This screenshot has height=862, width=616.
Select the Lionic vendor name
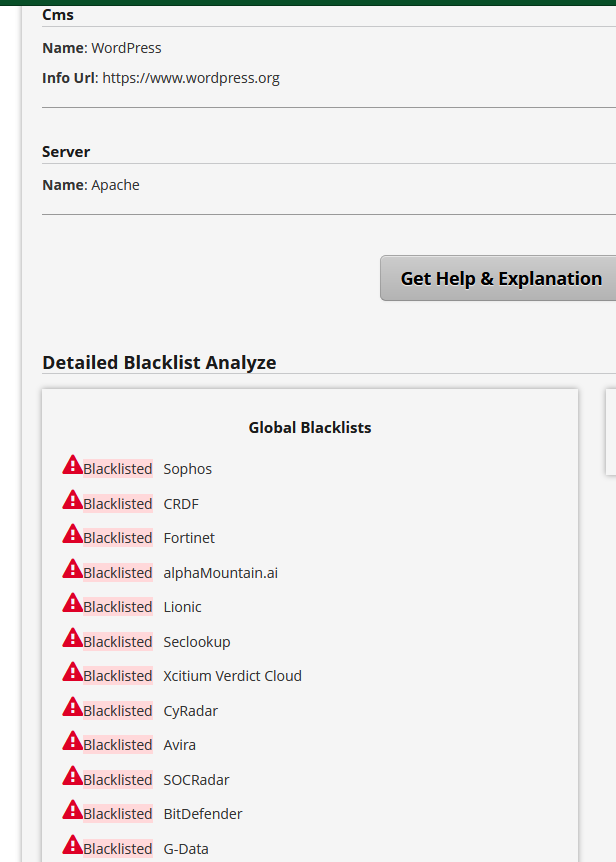coord(182,607)
